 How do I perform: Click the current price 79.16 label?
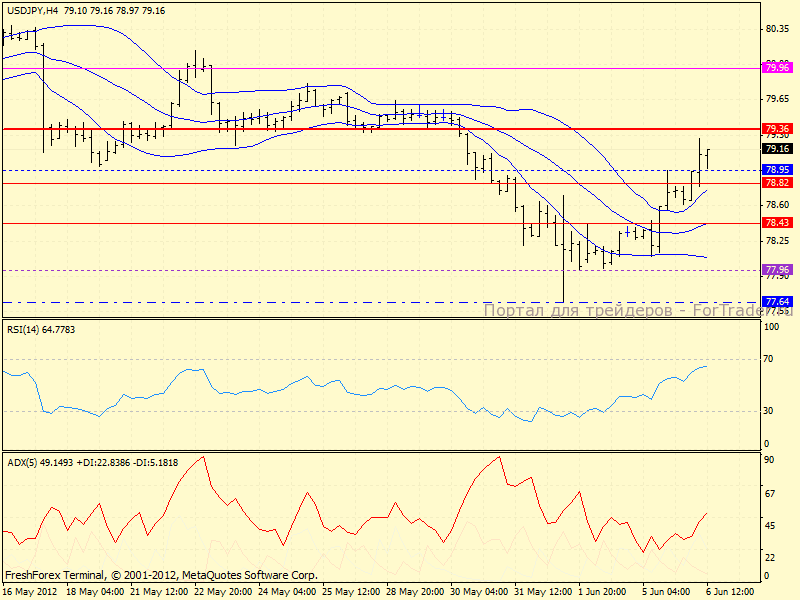pos(777,148)
